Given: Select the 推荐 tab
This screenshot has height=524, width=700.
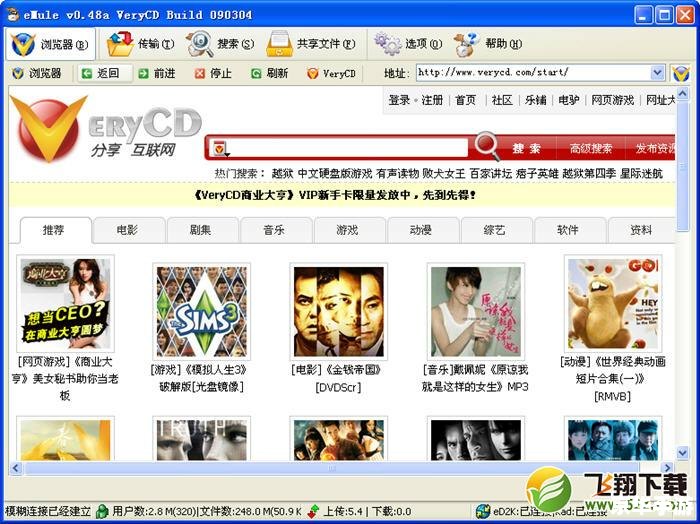Looking at the screenshot, I should pos(54,230).
